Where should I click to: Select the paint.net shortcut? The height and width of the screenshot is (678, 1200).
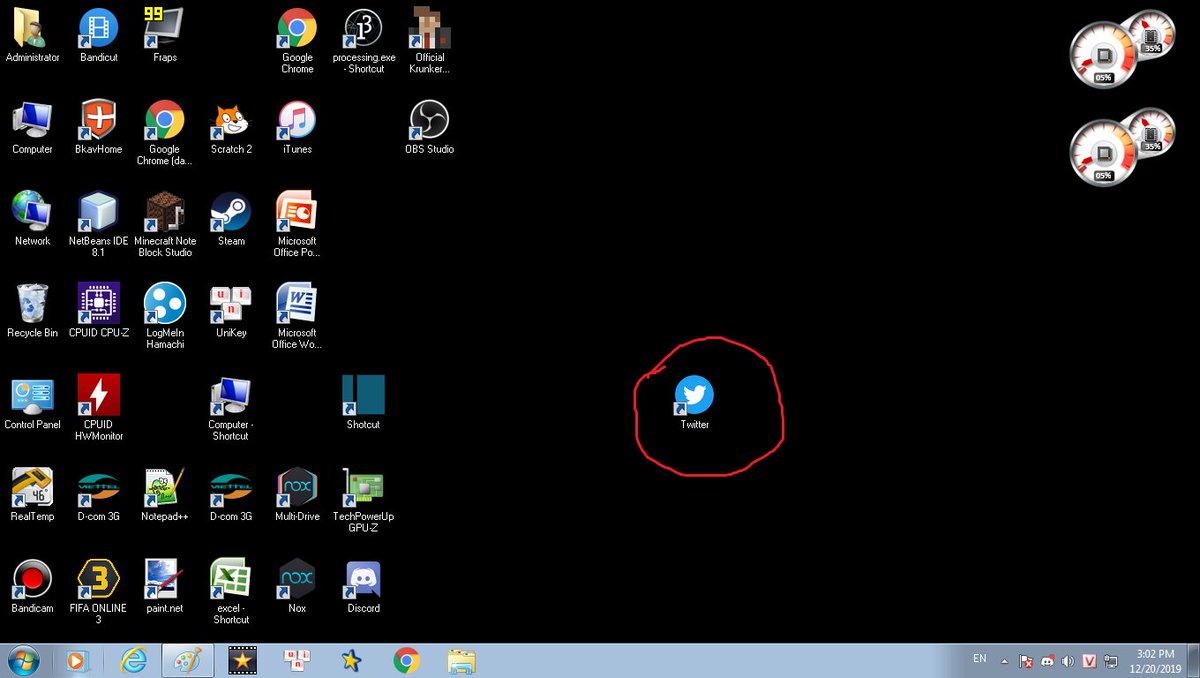tap(165, 587)
